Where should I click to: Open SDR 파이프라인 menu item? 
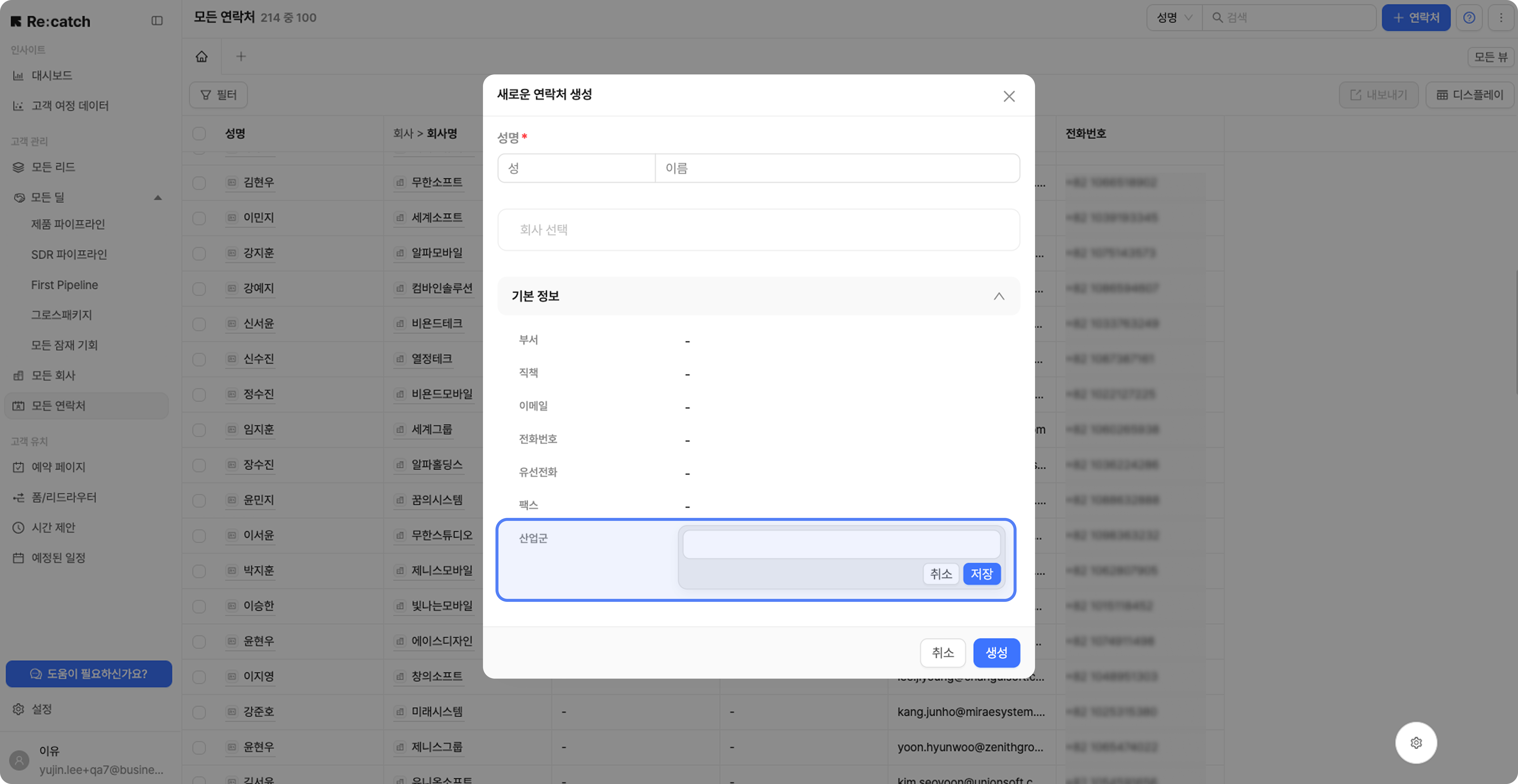69,254
